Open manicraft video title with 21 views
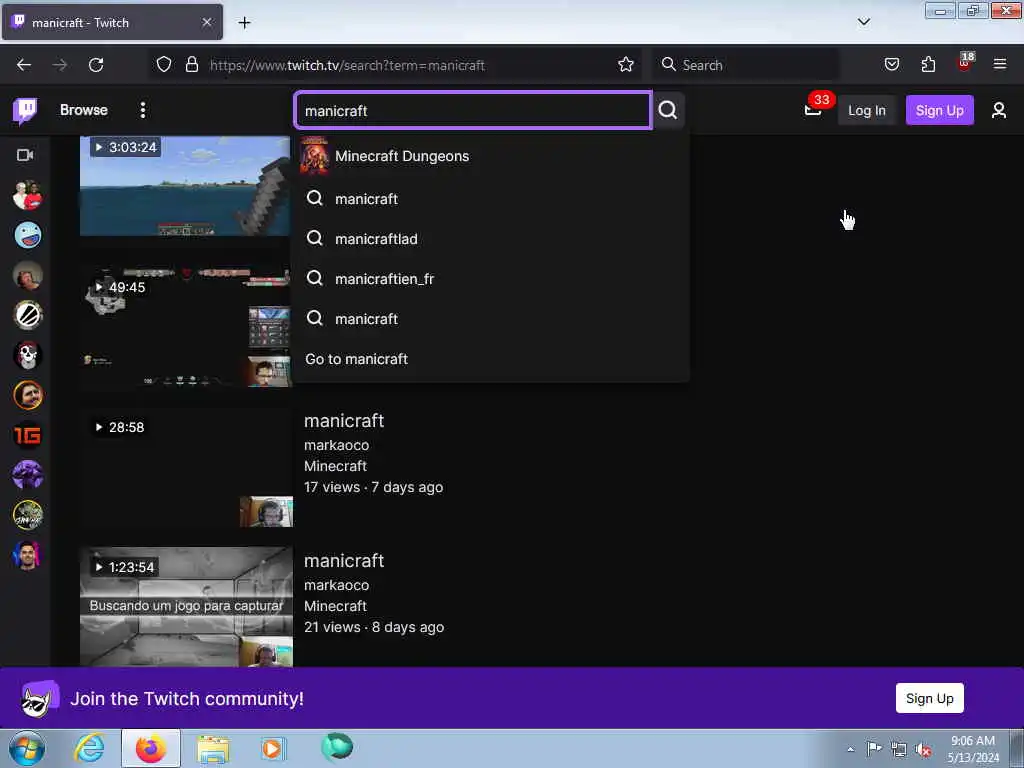1024x768 pixels. pyautogui.click(x=344, y=561)
